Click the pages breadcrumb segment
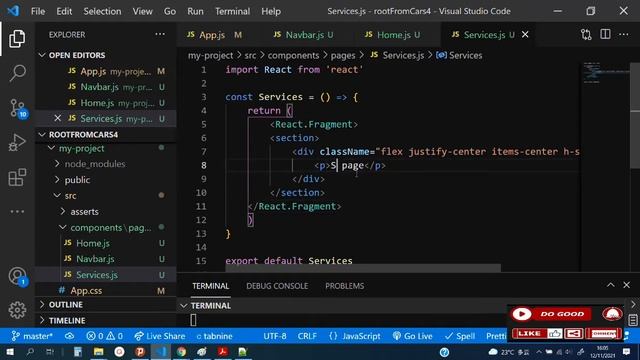The height and width of the screenshot is (360, 640). (x=343, y=55)
